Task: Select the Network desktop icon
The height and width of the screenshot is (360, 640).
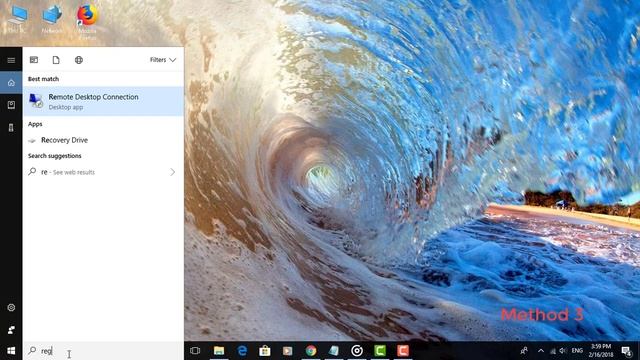Action: click(52, 19)
